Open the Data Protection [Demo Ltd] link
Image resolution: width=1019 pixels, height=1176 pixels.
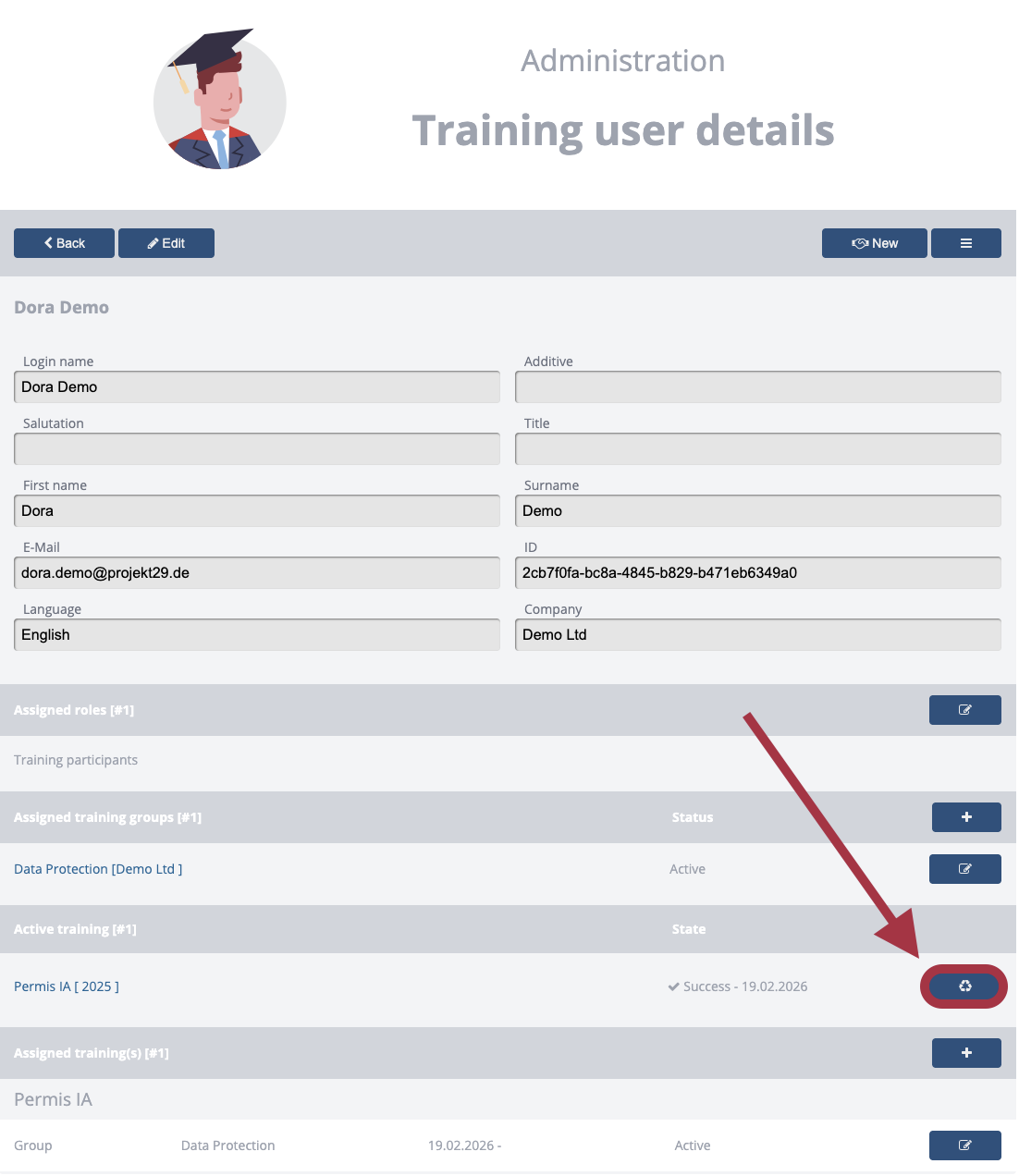[x=98, y=869]
